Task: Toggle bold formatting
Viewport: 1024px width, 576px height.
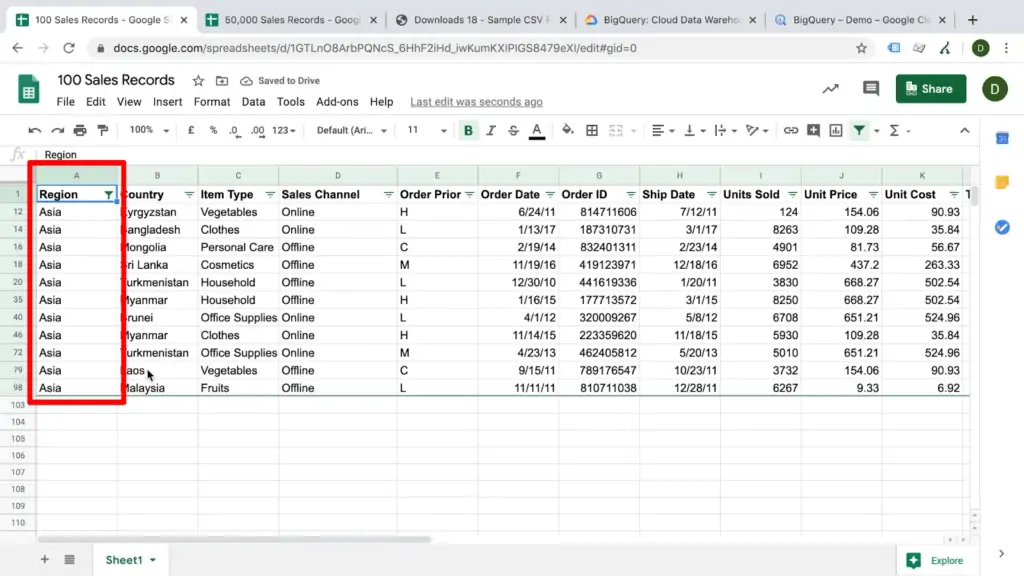Action: coord(468,130)
